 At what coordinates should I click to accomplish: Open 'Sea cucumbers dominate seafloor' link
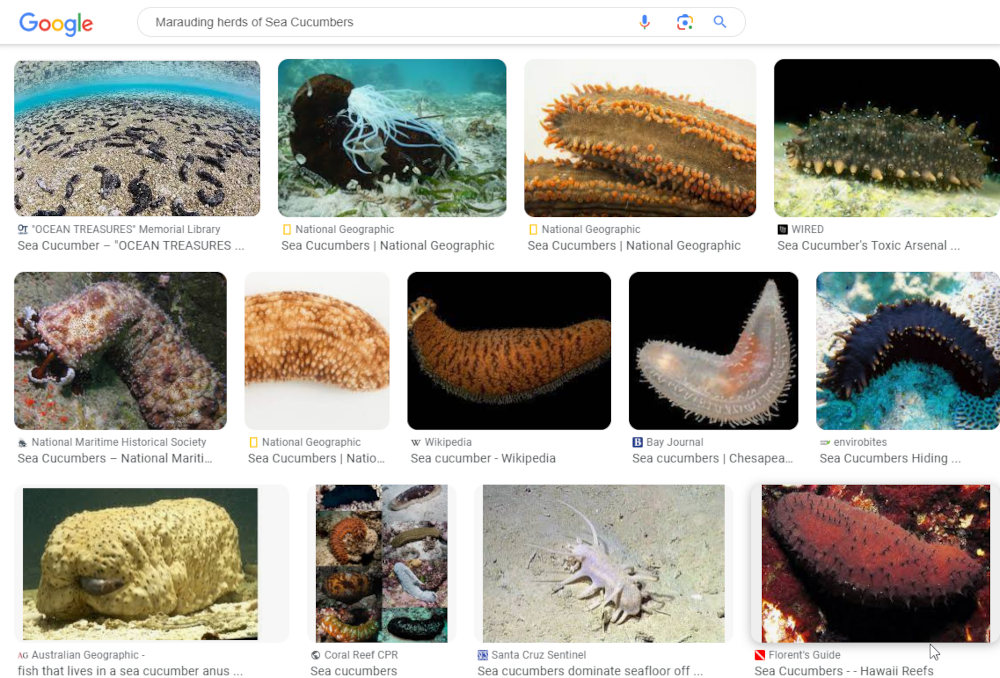(x=590, y=671)
